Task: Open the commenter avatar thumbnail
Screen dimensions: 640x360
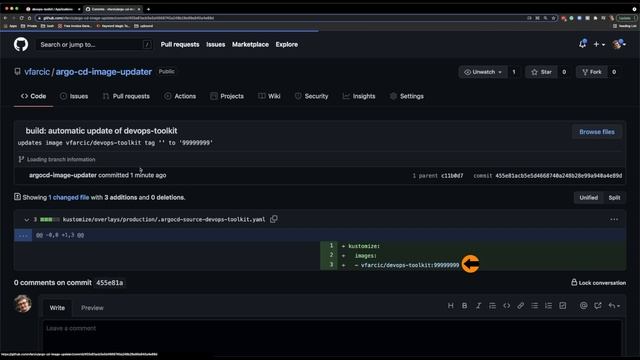Action: pyautogui.click(x=23, y=304)
